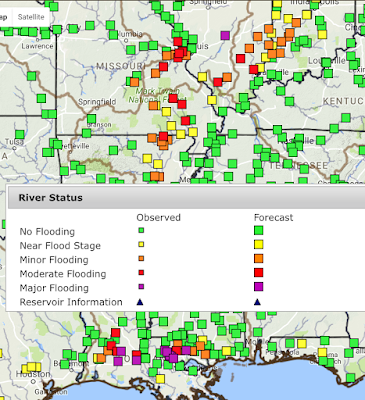Click the Forecast column heading

click(274, 218)
